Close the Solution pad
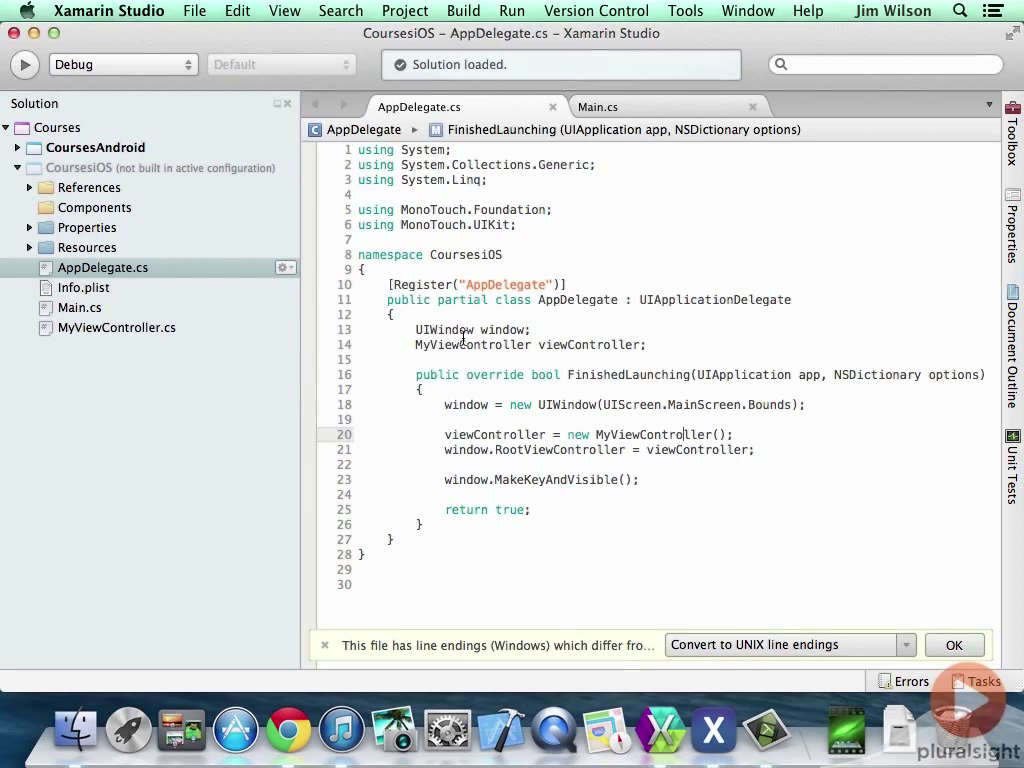 (x=287, y=104)
